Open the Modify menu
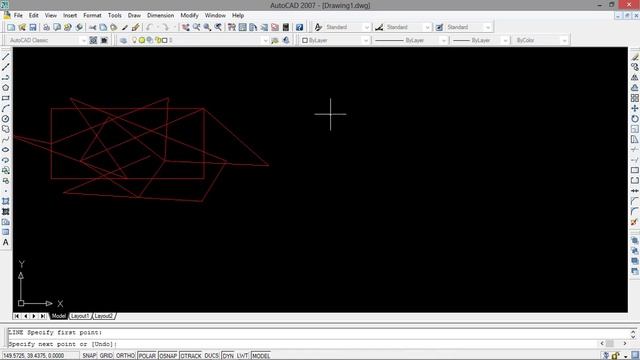 (x=189, y=15)
